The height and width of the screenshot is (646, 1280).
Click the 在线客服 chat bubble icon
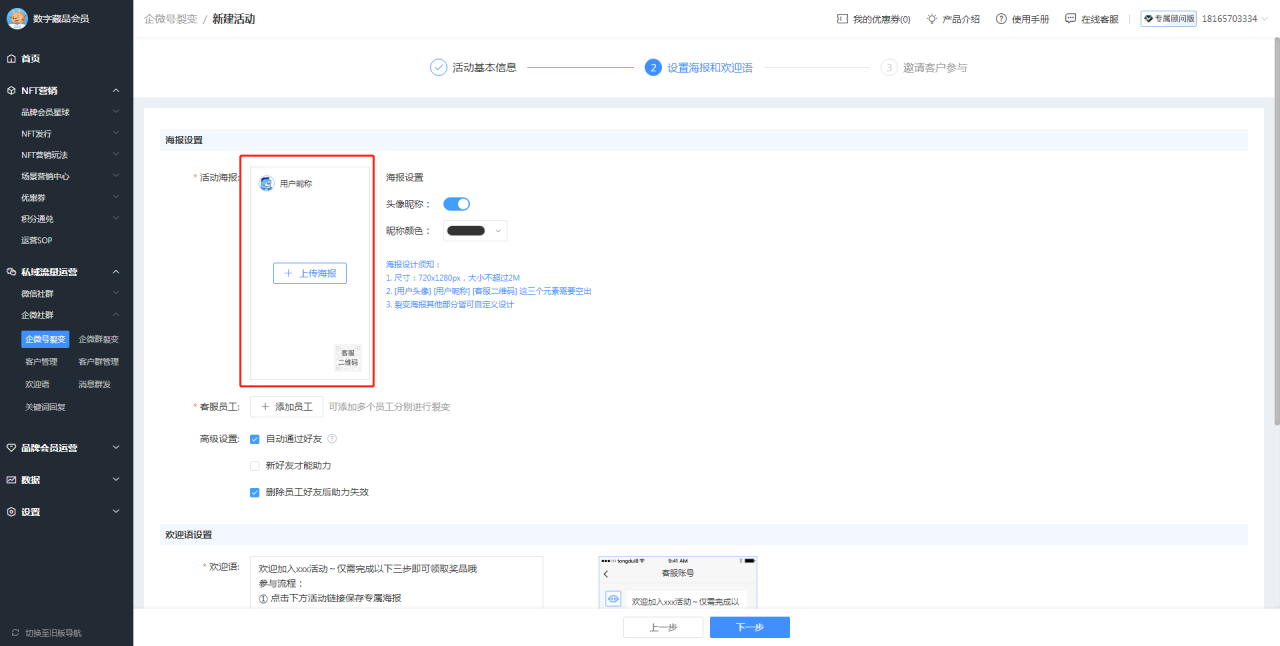1069,17
